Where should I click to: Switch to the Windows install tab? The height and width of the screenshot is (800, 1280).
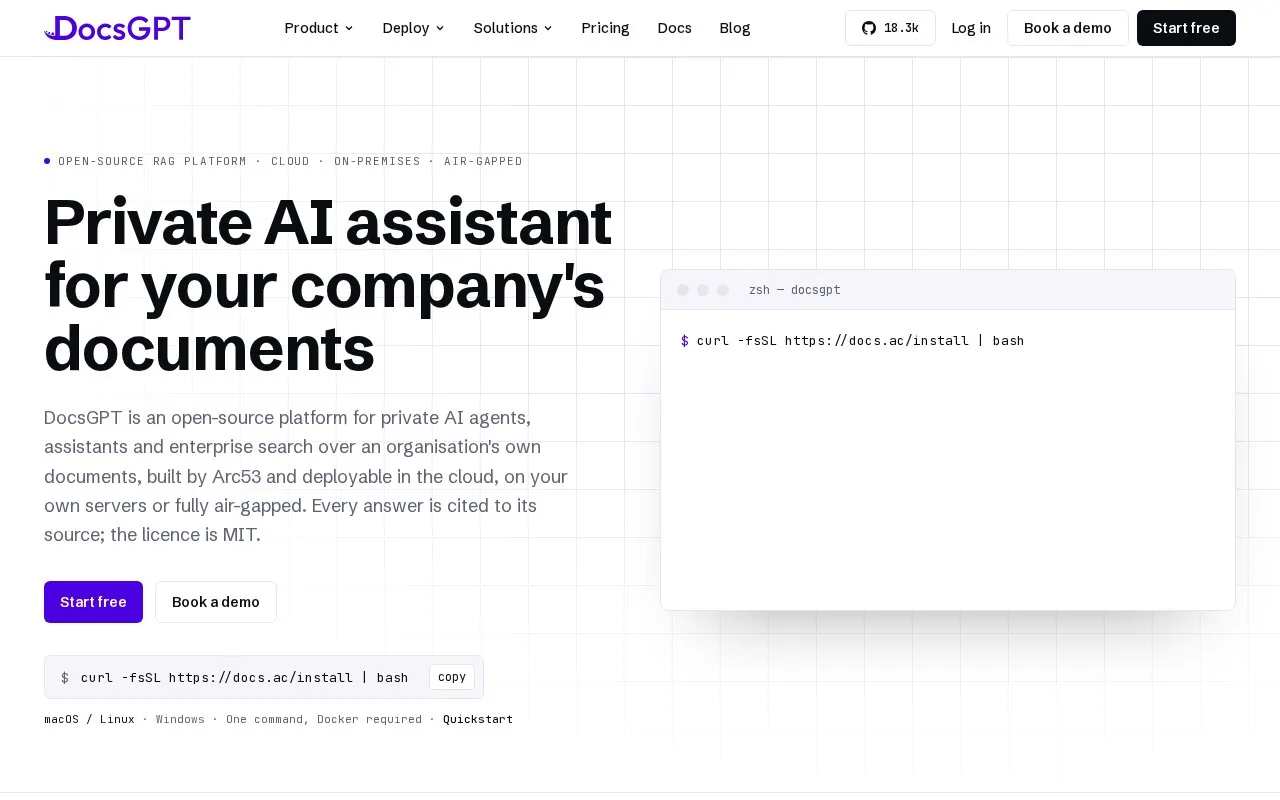coord(180,719)
